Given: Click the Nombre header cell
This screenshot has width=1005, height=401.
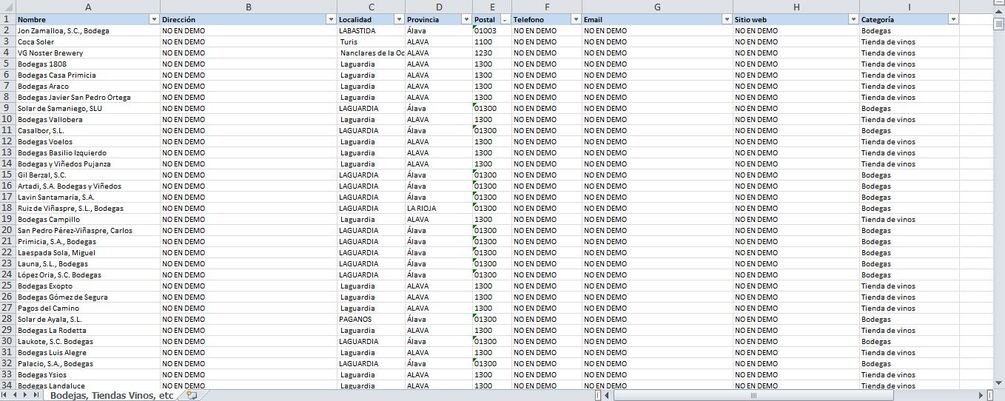Looking at the screenshot, I should 88,20.
